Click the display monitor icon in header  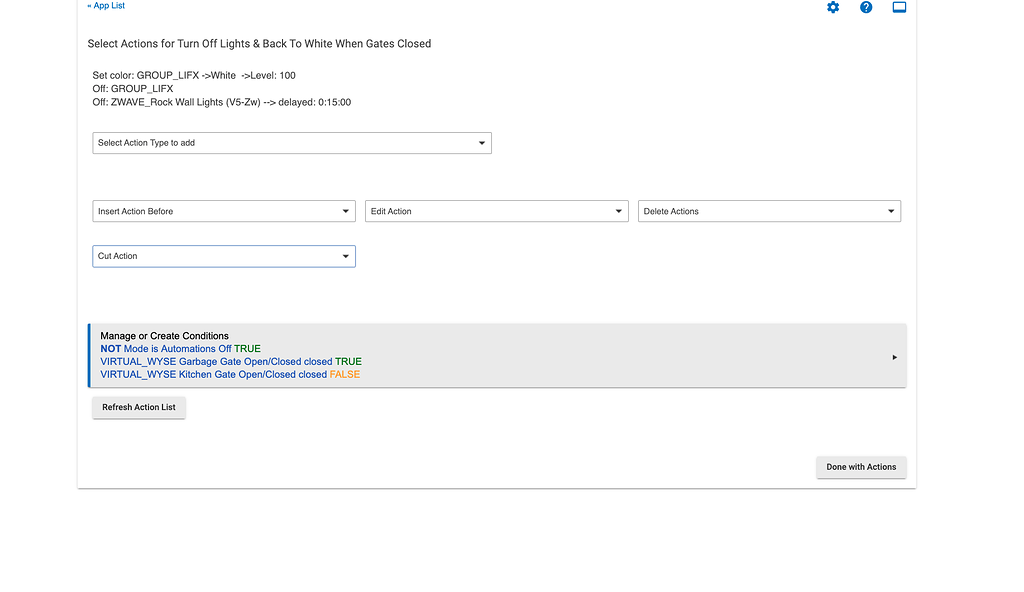click(899, 8)
